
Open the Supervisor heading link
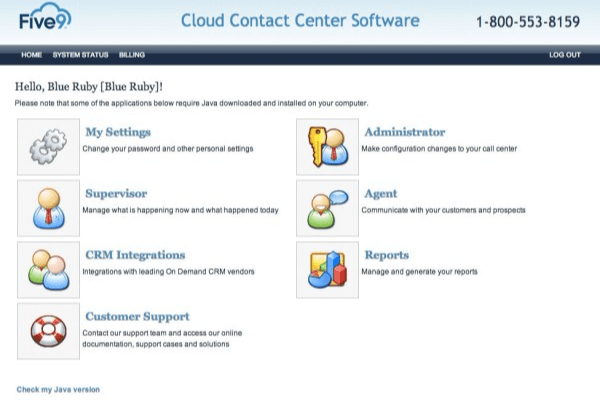tap(116, 193)
